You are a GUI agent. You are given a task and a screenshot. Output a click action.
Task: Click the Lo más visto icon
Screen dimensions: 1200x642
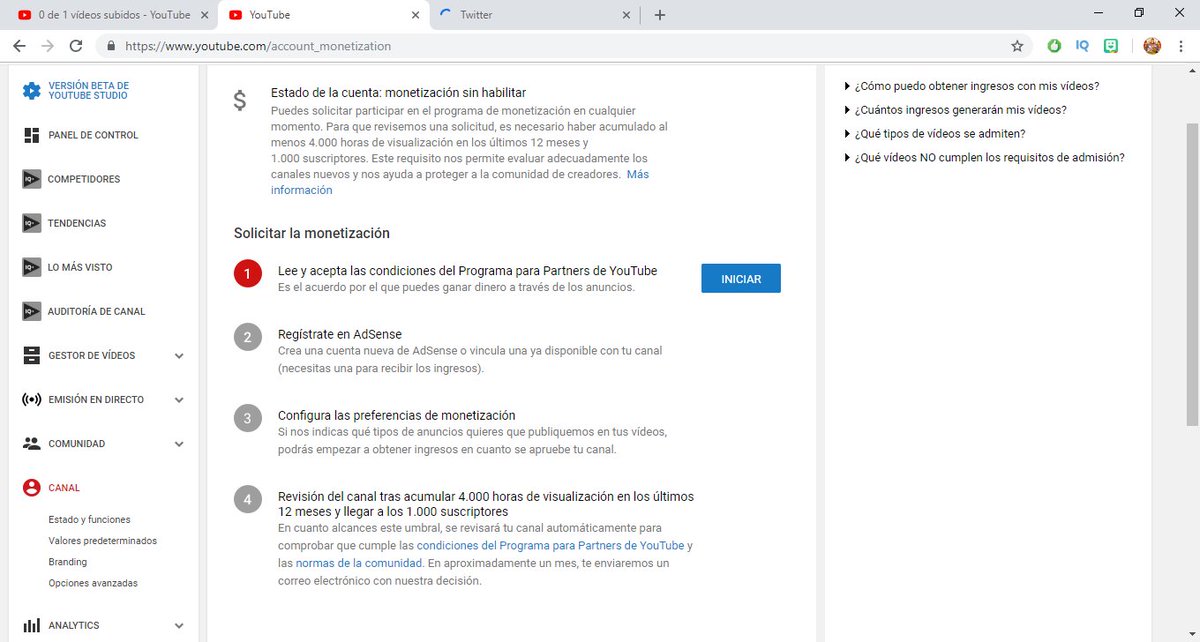pyautogui.click(x=31, y=267)
